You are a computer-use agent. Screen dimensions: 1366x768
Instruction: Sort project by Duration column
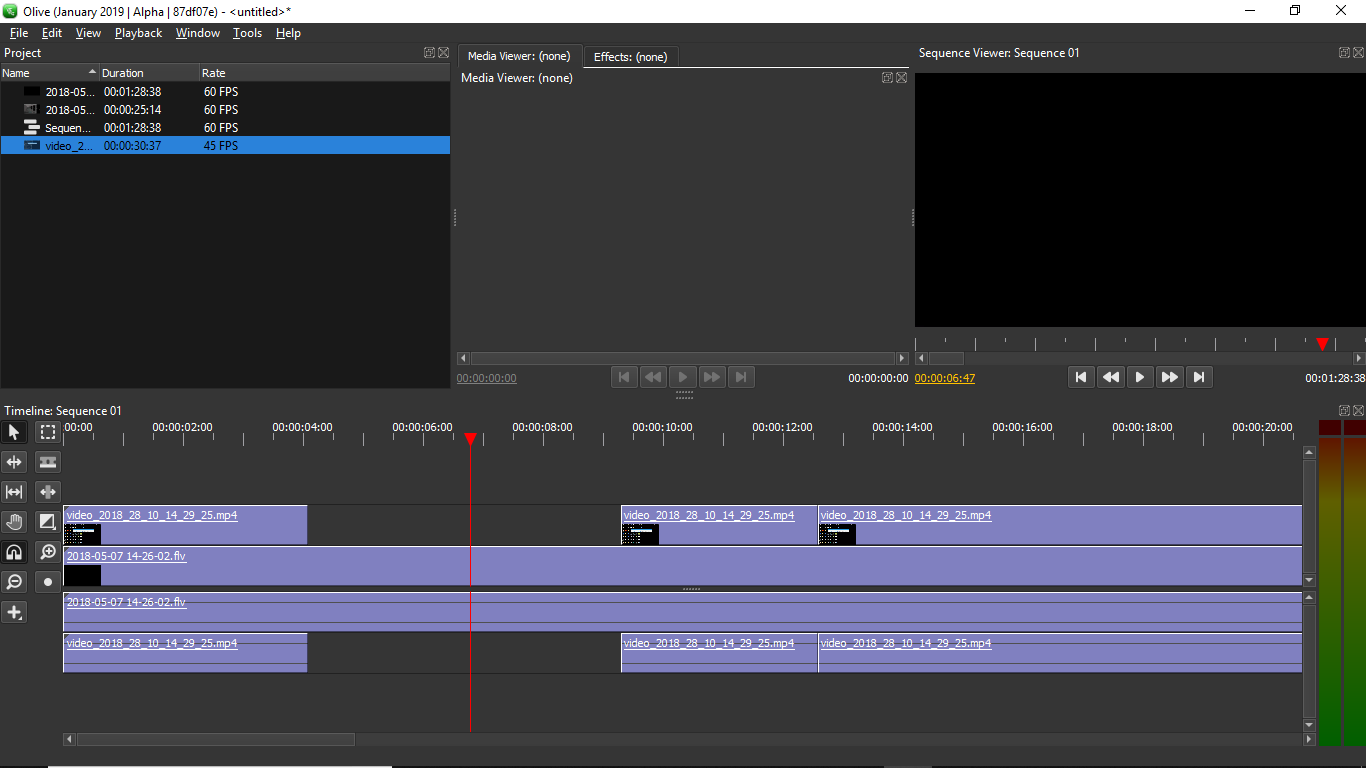[x=150, y=73]
